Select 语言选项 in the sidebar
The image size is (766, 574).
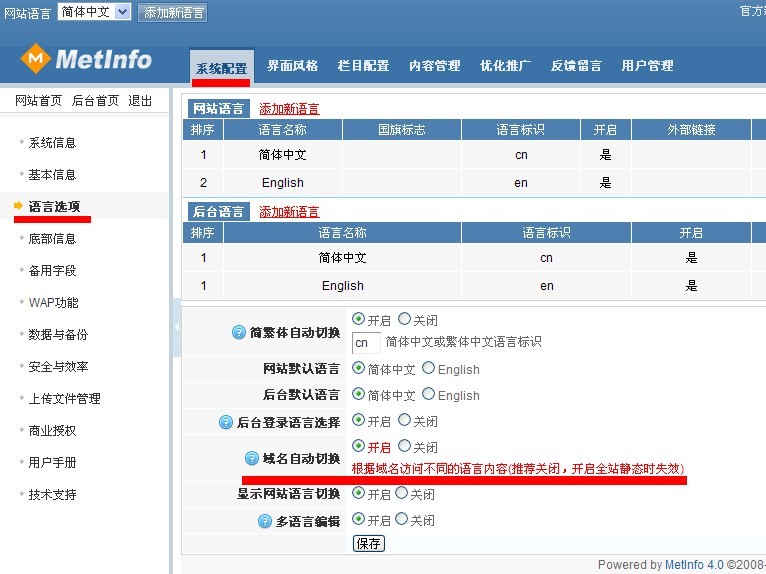tap(54, 207)
